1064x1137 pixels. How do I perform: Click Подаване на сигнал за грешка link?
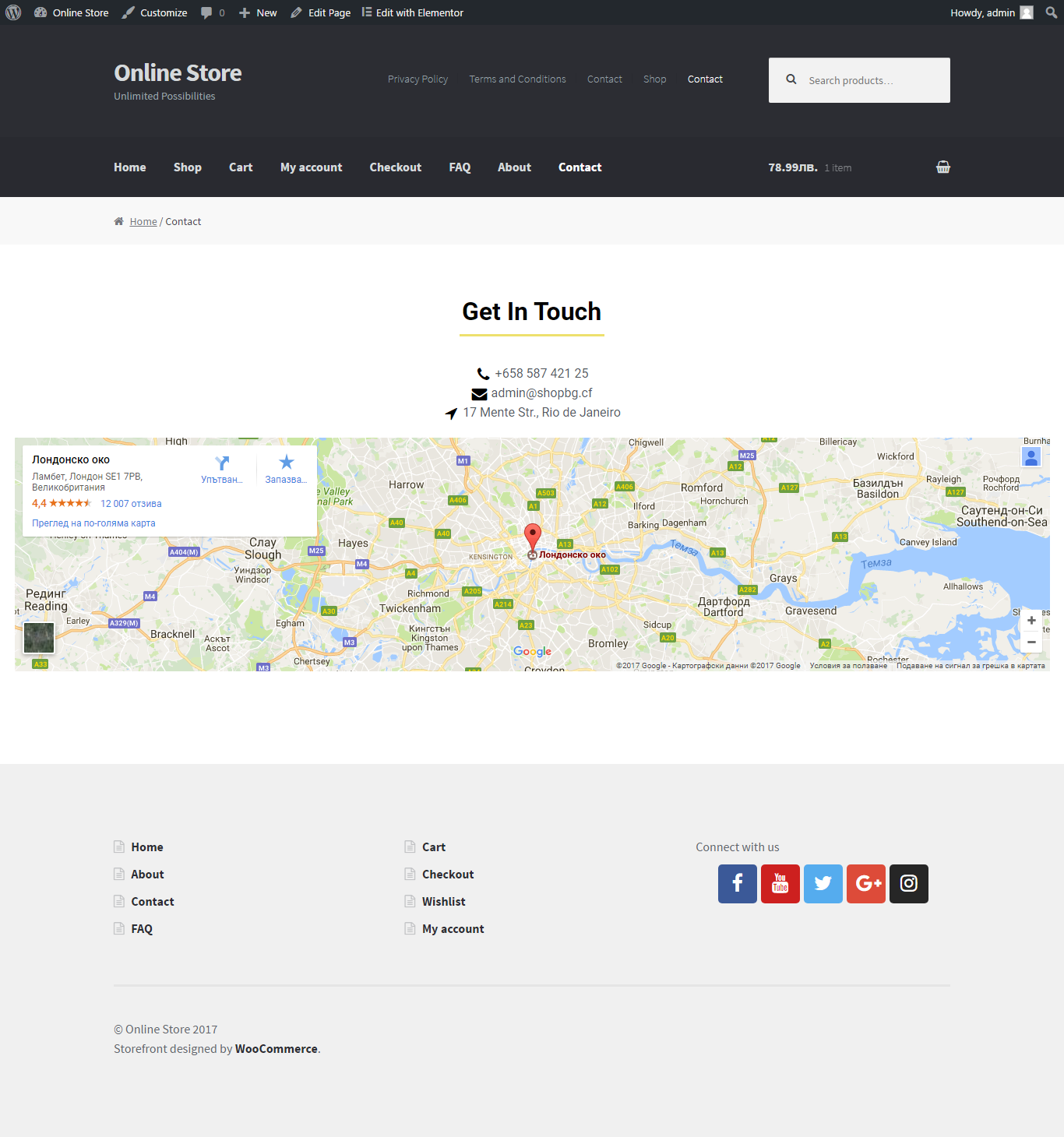[971, 666]
